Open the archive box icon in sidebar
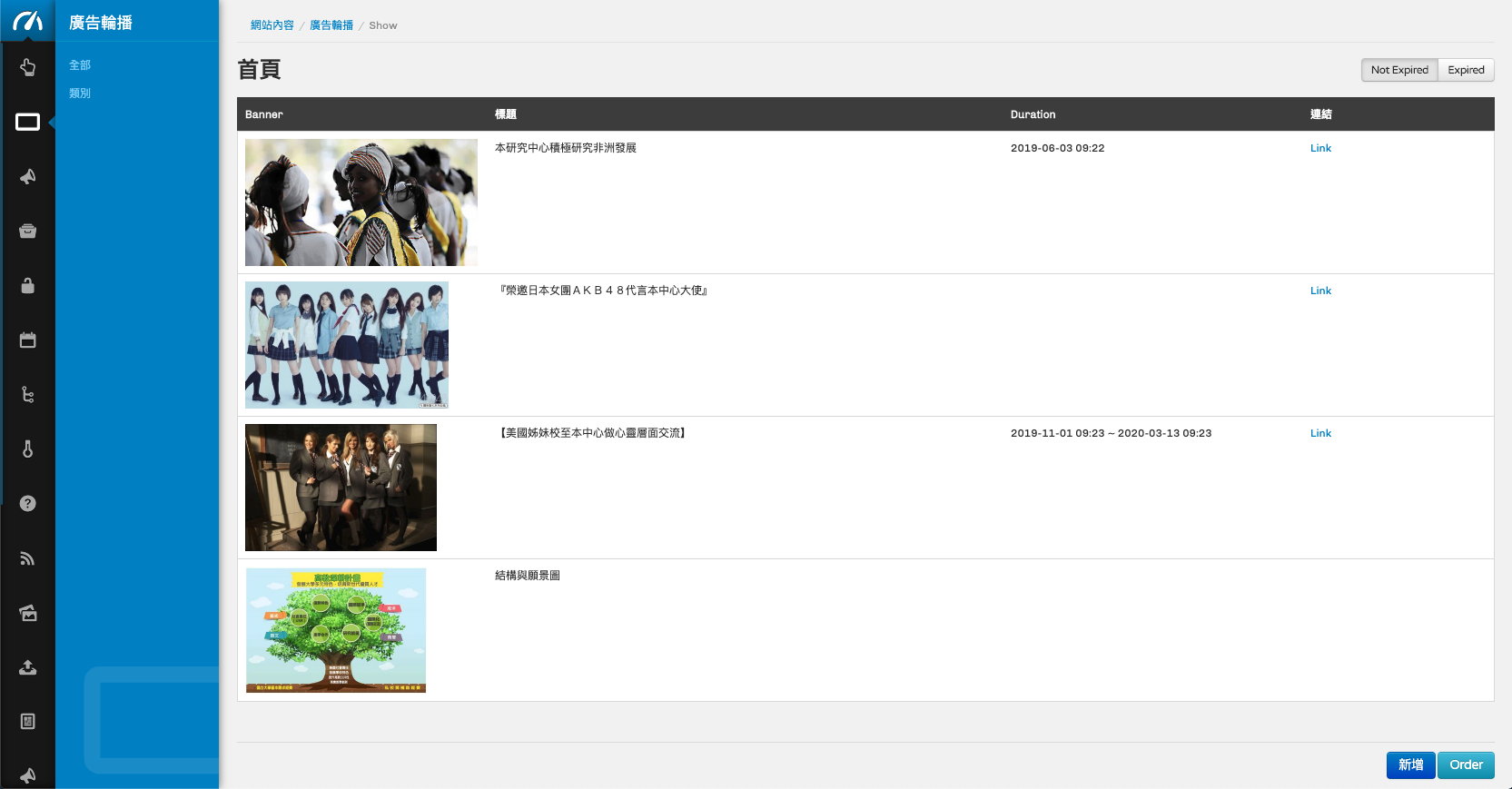Viewport: 1512px width, 789px height. tap(27, 231)
